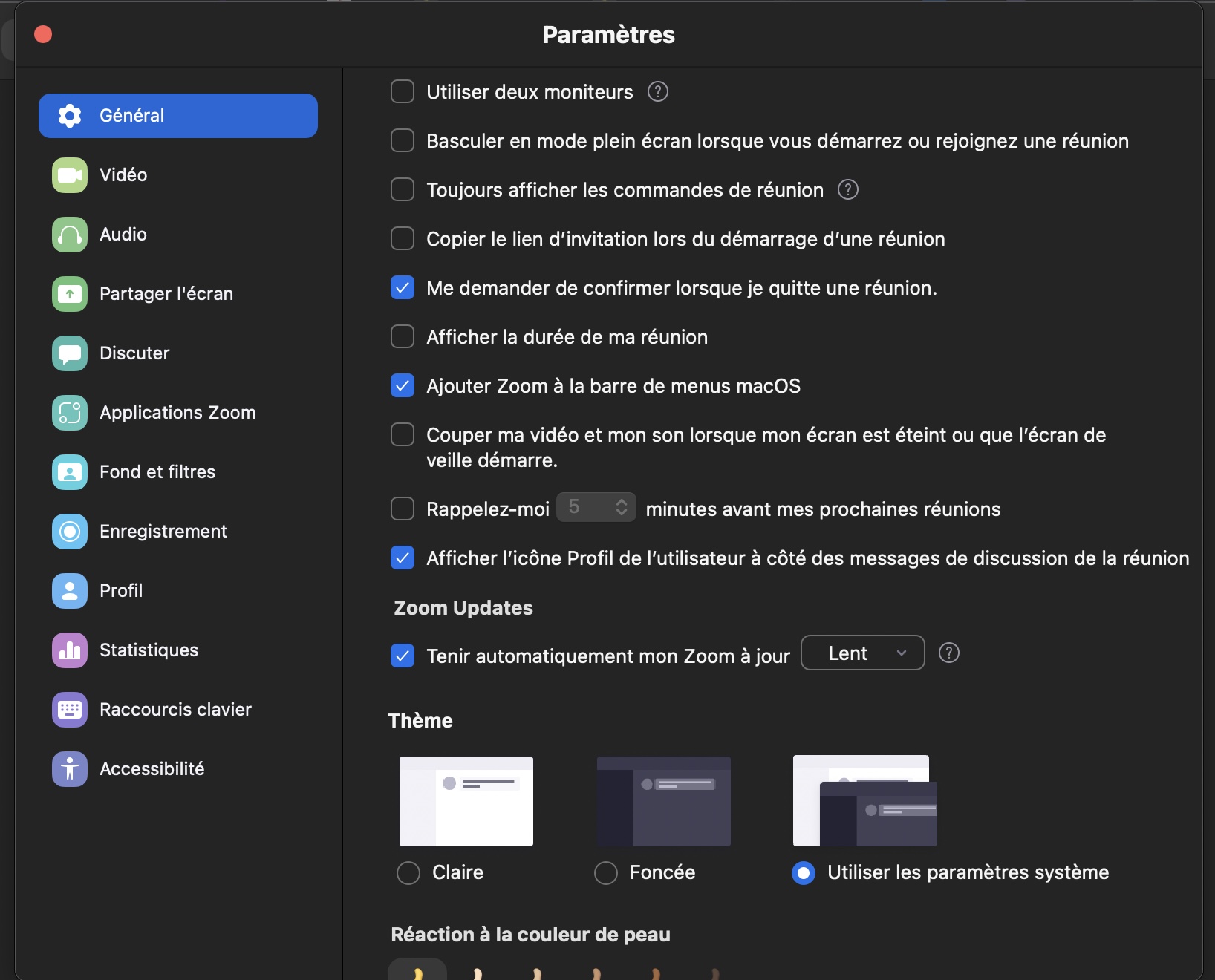Viewport: 1215px width, 980px height.
Task: Select the Partager l'écran icon
Action: (70, 294)
